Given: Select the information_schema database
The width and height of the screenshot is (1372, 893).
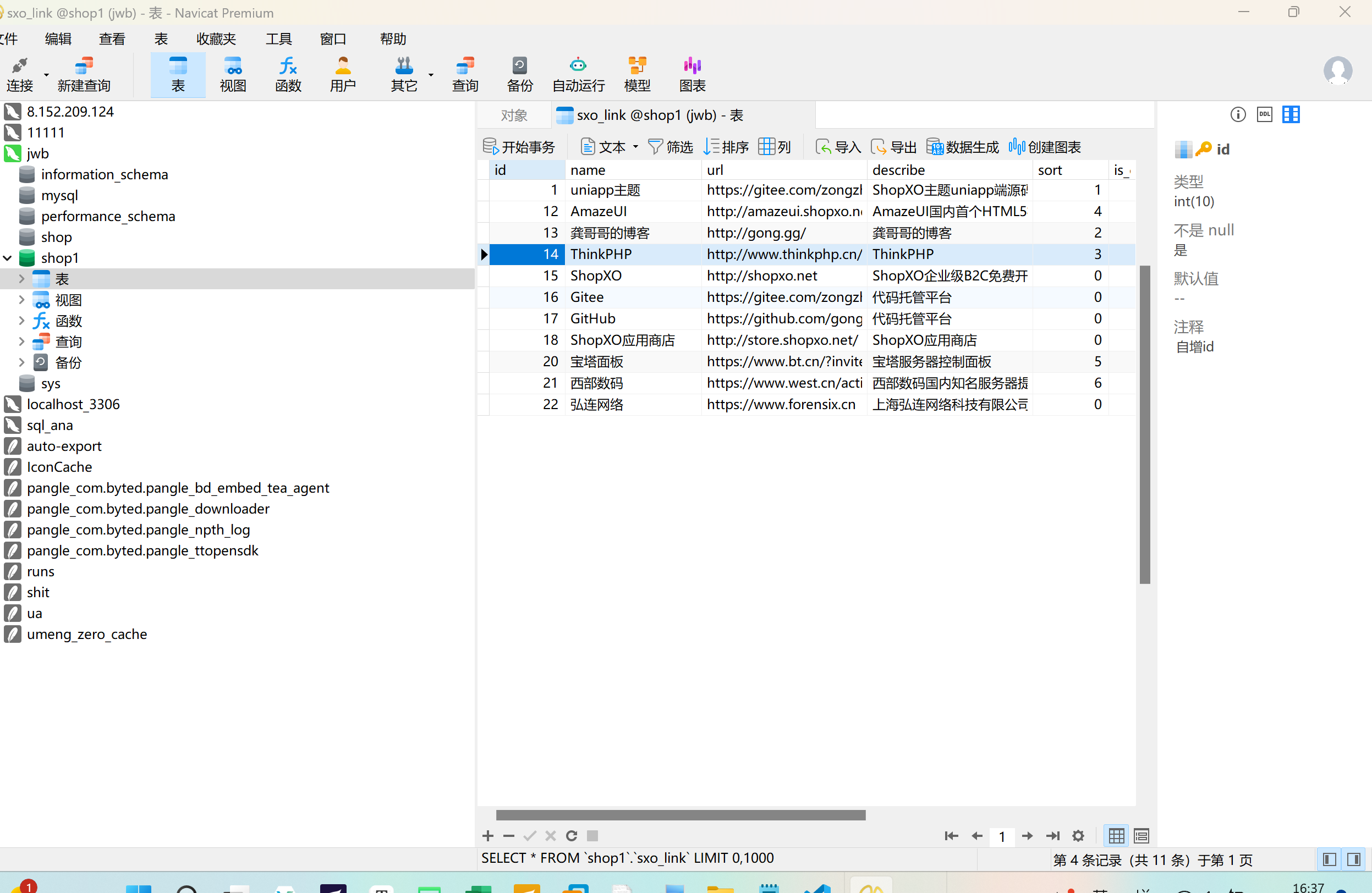Looking at the screenshot, I should coord(105,174).
